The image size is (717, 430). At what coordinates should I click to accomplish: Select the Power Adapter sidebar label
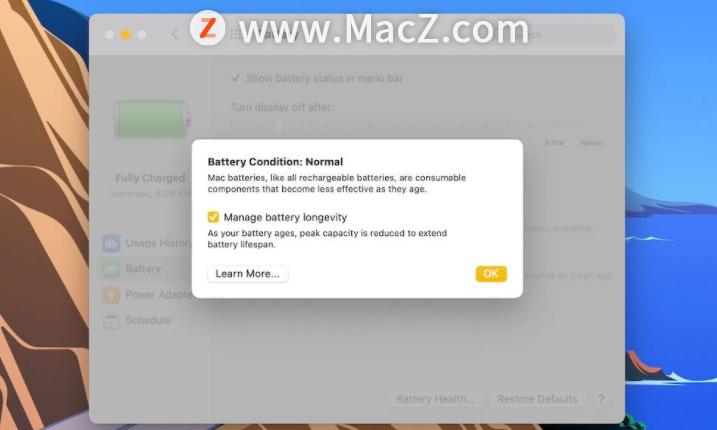pyautogui.click(x=160, y=295)
